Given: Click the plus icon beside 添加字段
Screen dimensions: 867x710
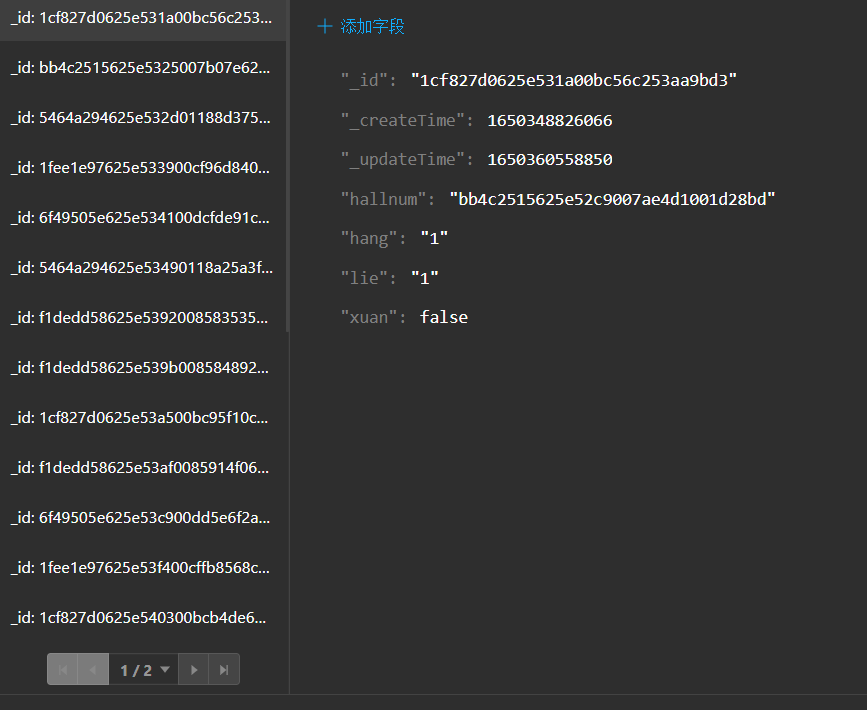Looking at the screenshot, I should [x=324, y=27].
